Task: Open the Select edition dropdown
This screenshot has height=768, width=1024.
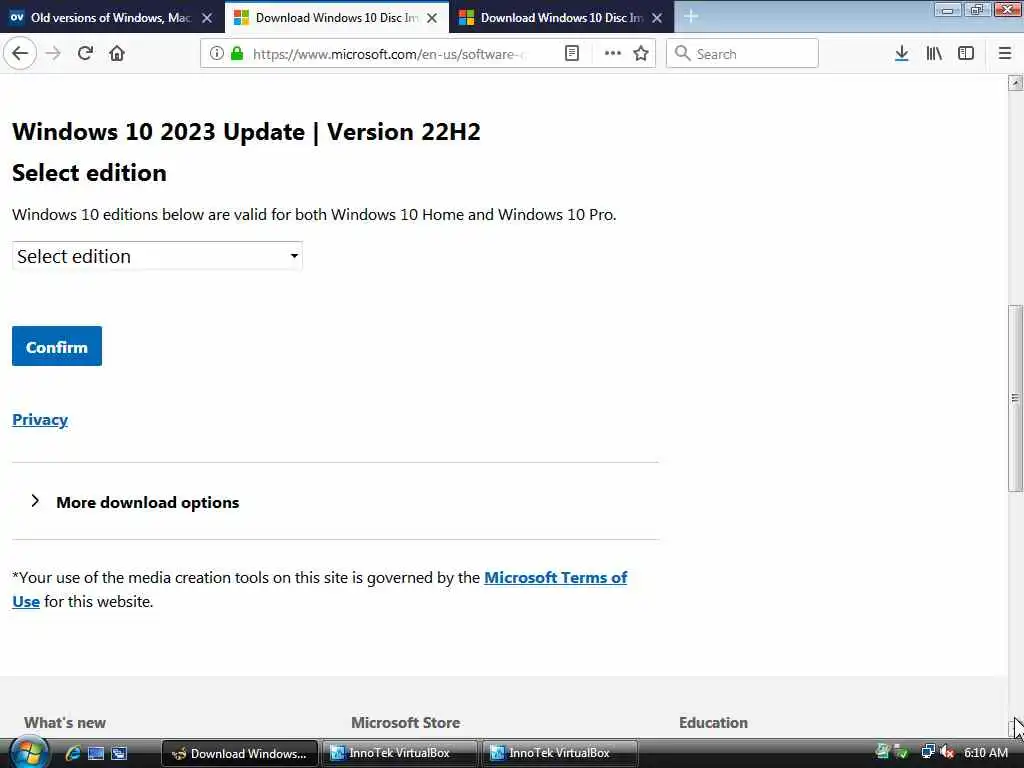Action: (157, 256)
